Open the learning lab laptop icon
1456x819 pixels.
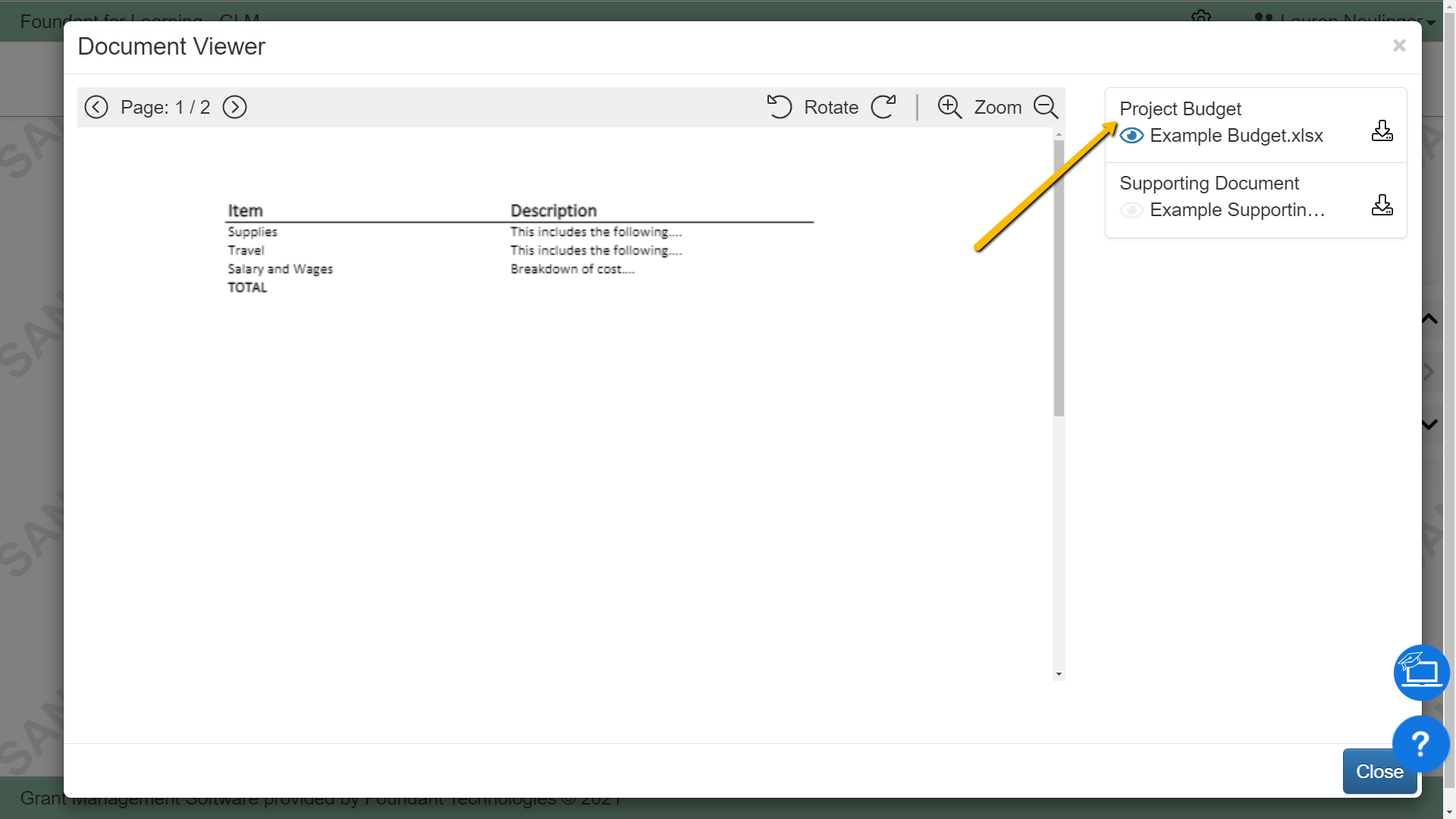(x=1421, y=672)
